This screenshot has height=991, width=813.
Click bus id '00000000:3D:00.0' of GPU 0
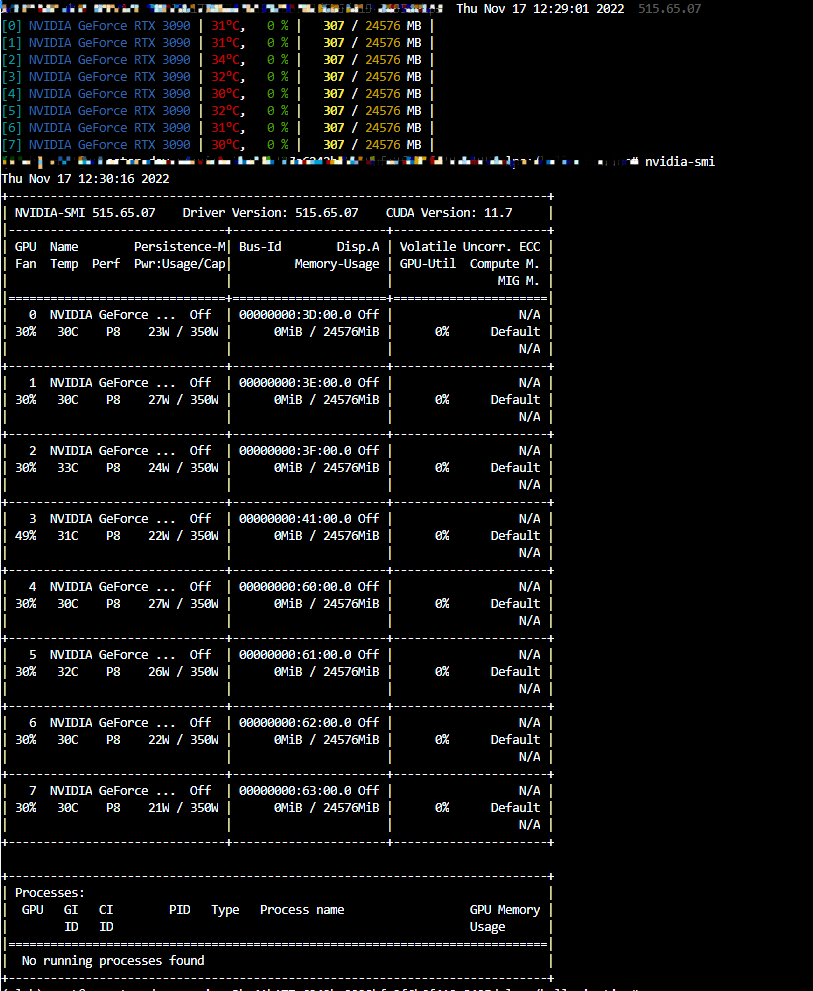pos(295,315)
